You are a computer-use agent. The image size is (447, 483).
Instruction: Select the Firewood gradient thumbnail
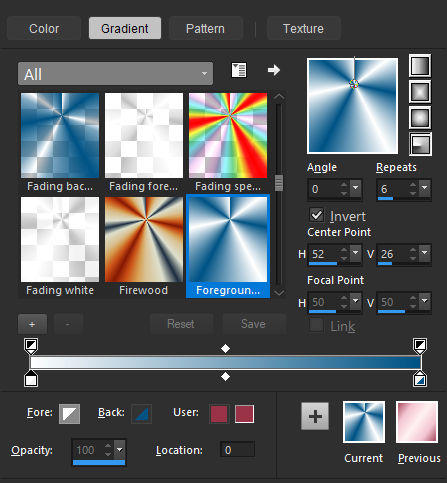point(144,239)
